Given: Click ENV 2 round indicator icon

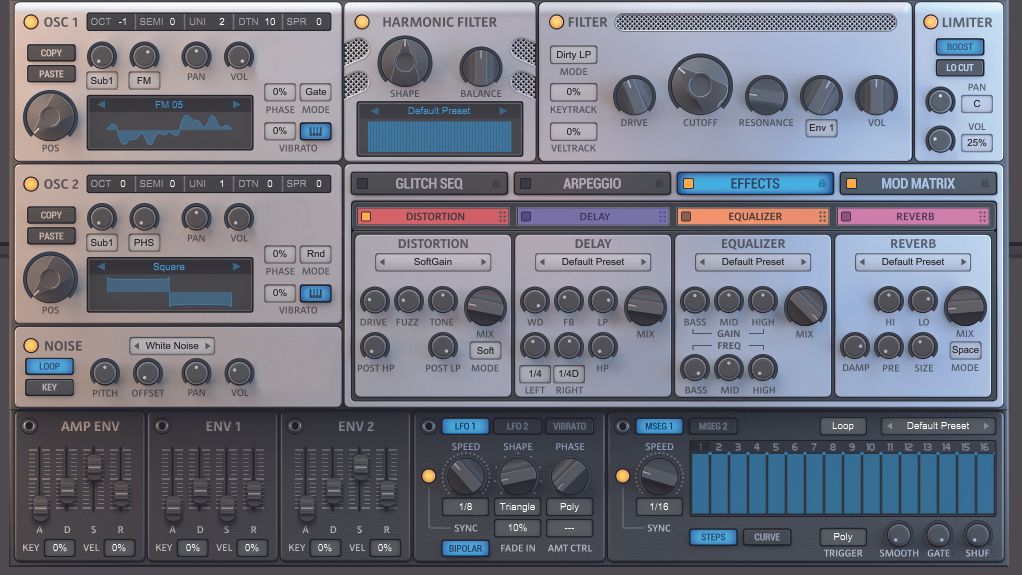Looking at the screenshot, I should [x=295, y=426].
